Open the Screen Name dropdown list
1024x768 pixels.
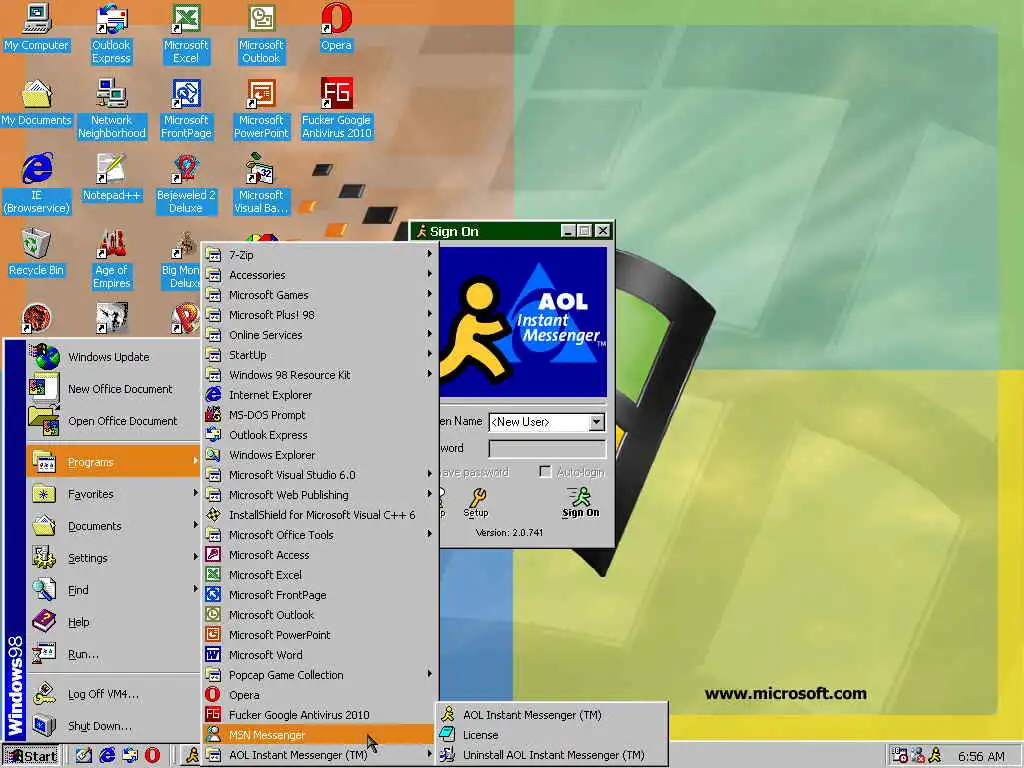[596, 422]
